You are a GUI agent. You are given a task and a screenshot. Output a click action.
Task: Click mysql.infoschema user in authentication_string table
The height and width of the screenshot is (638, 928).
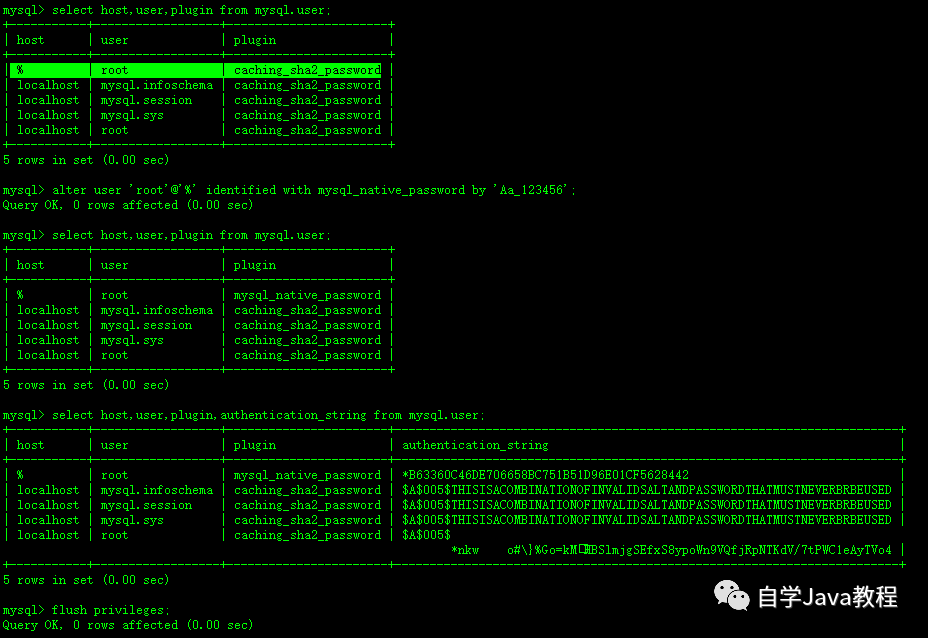pyautogui.click(x=157, y=490)
